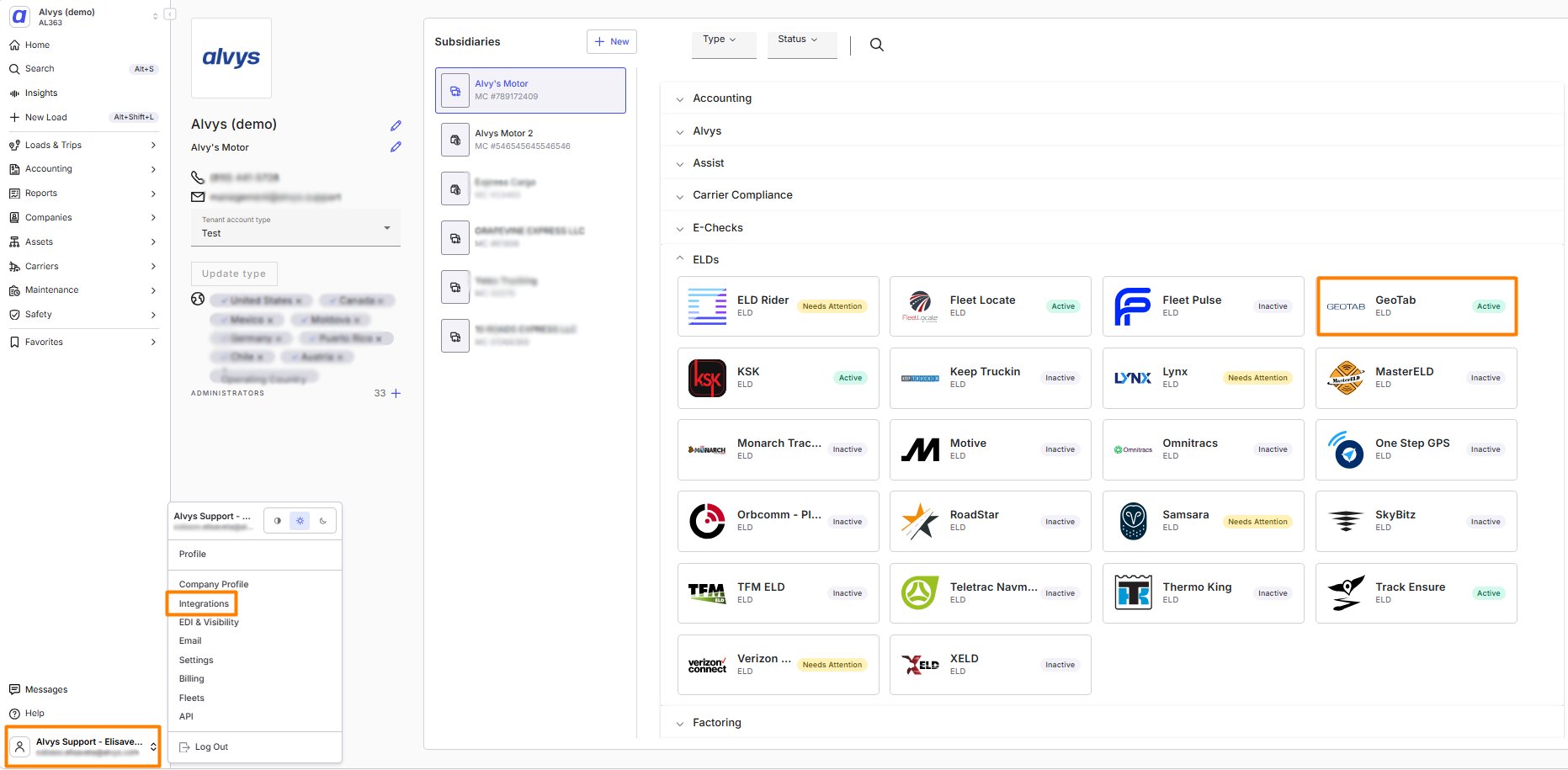Expand the Carrier Compliance section

click(1111, 195)
